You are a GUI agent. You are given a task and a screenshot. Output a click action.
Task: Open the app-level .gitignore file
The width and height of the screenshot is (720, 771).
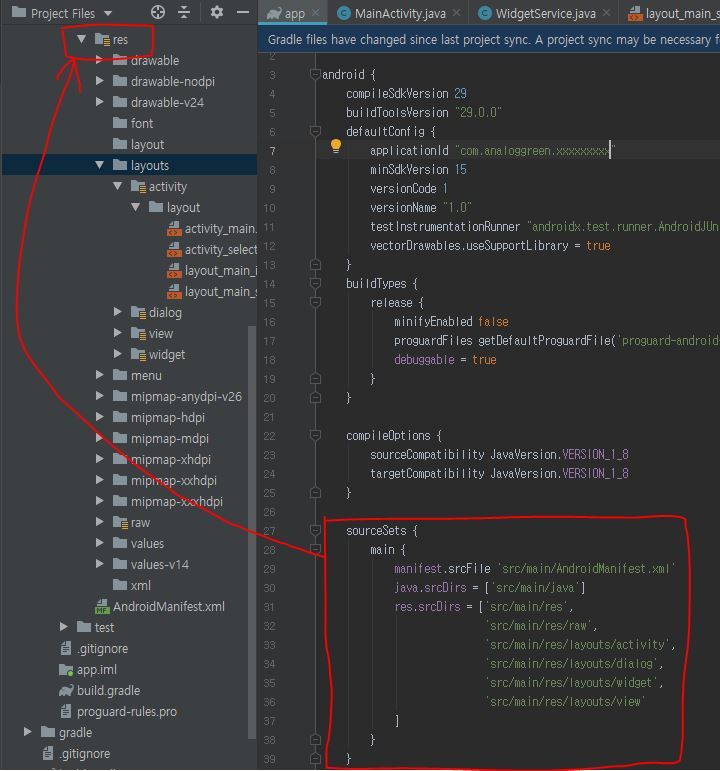point(94,649)
